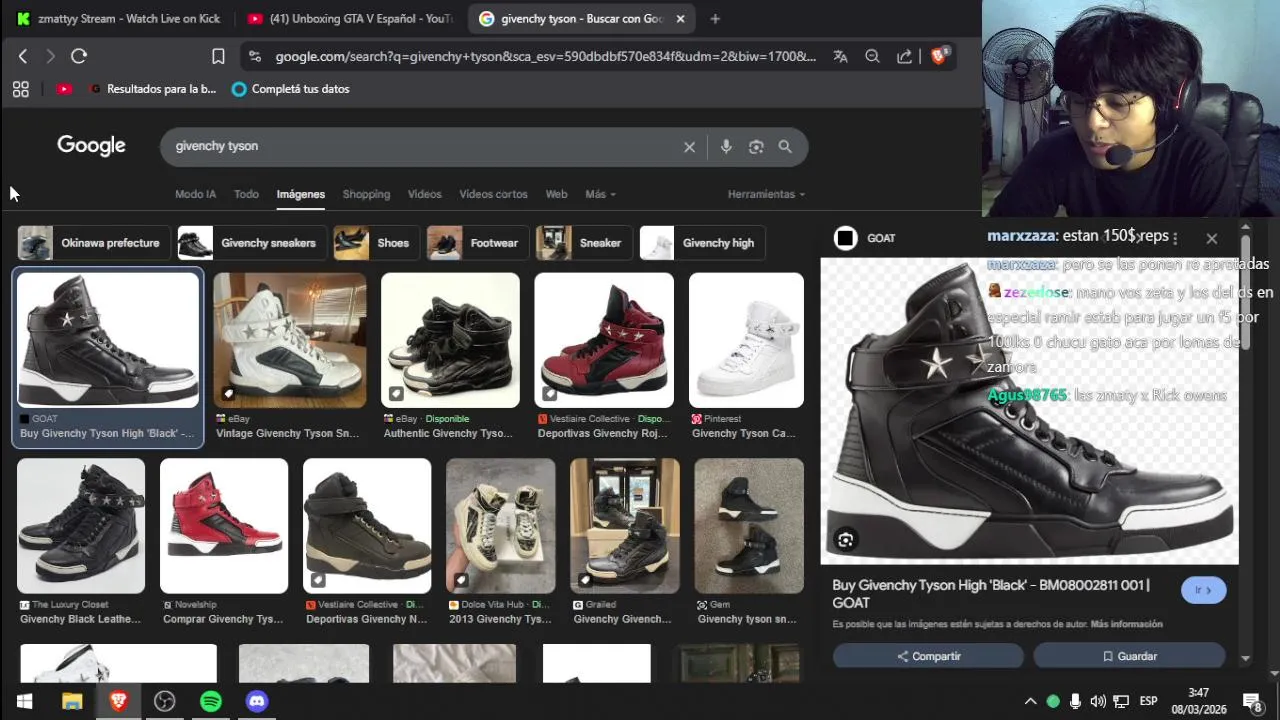Screen dimensions: 1280x720
Task: Switch to the Unboxing GTA V YouTube tab
Action: [350, 19]
